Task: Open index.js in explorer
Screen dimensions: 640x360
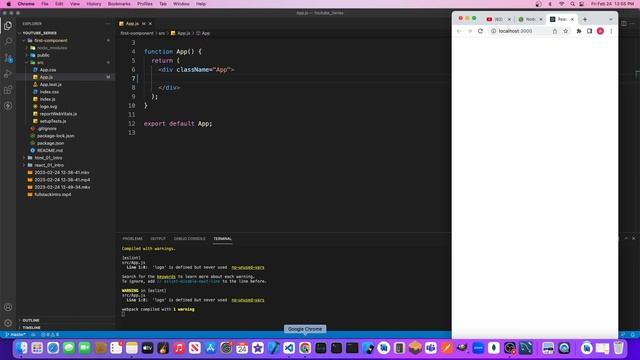Action: (x=48, y=99)
